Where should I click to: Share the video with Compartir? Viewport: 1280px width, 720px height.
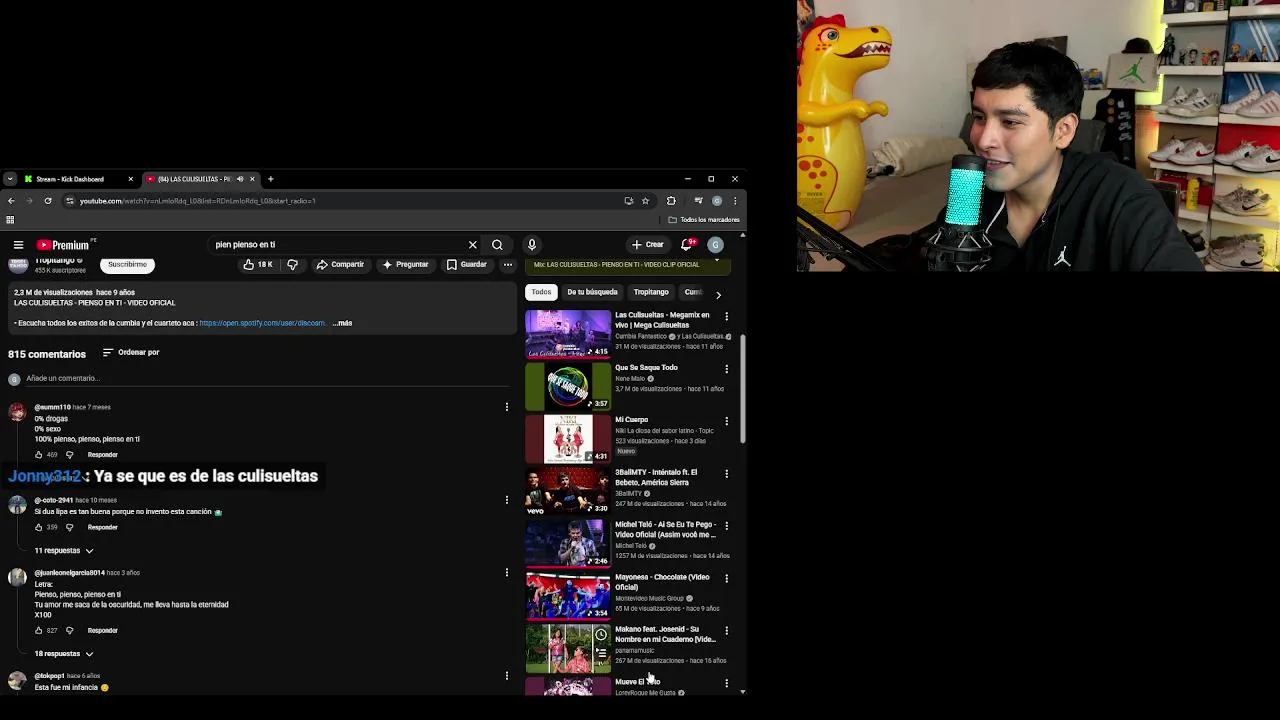(x=340, y=265)
